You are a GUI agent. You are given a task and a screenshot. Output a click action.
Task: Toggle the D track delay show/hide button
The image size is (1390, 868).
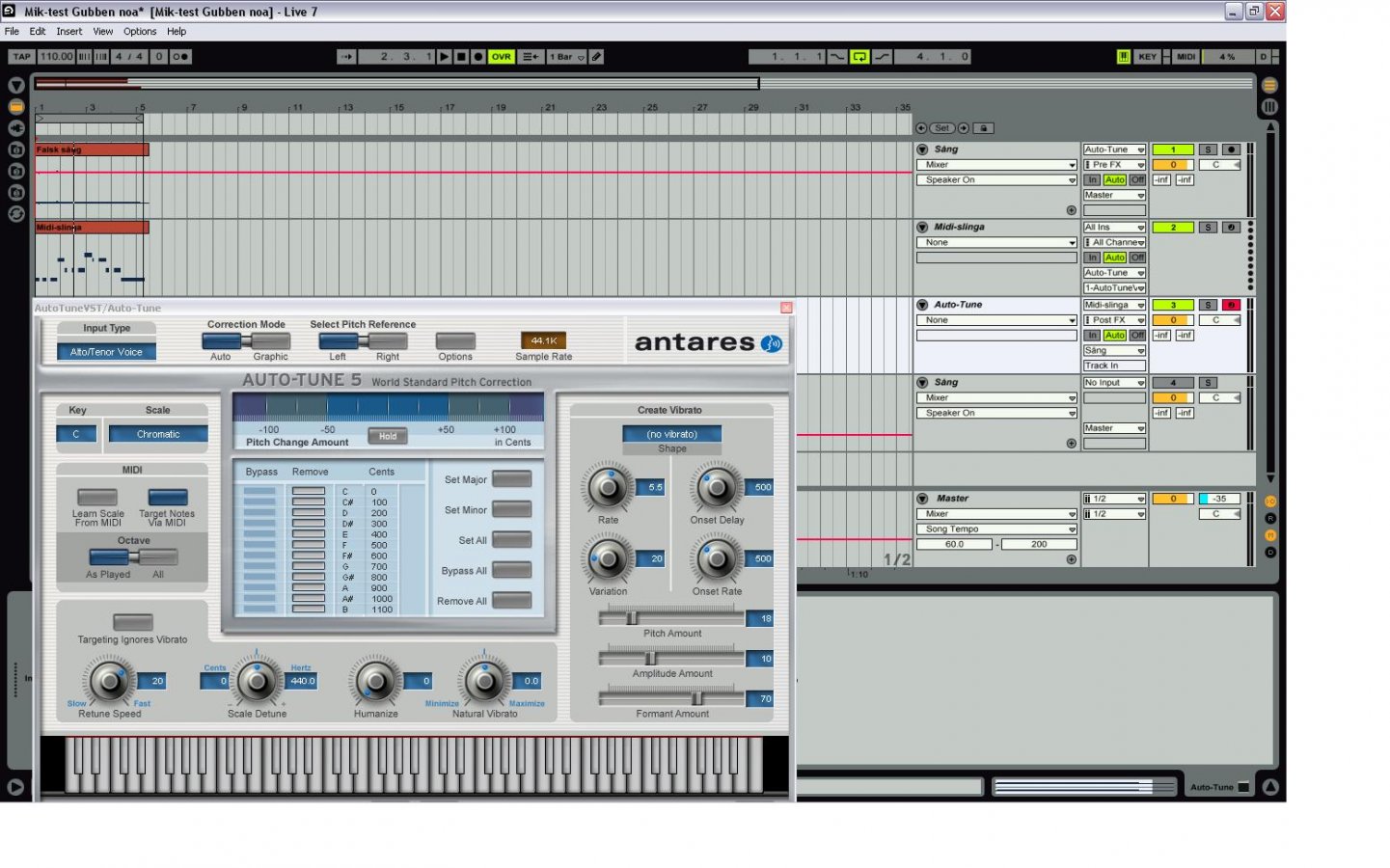tap(1269, 553)
